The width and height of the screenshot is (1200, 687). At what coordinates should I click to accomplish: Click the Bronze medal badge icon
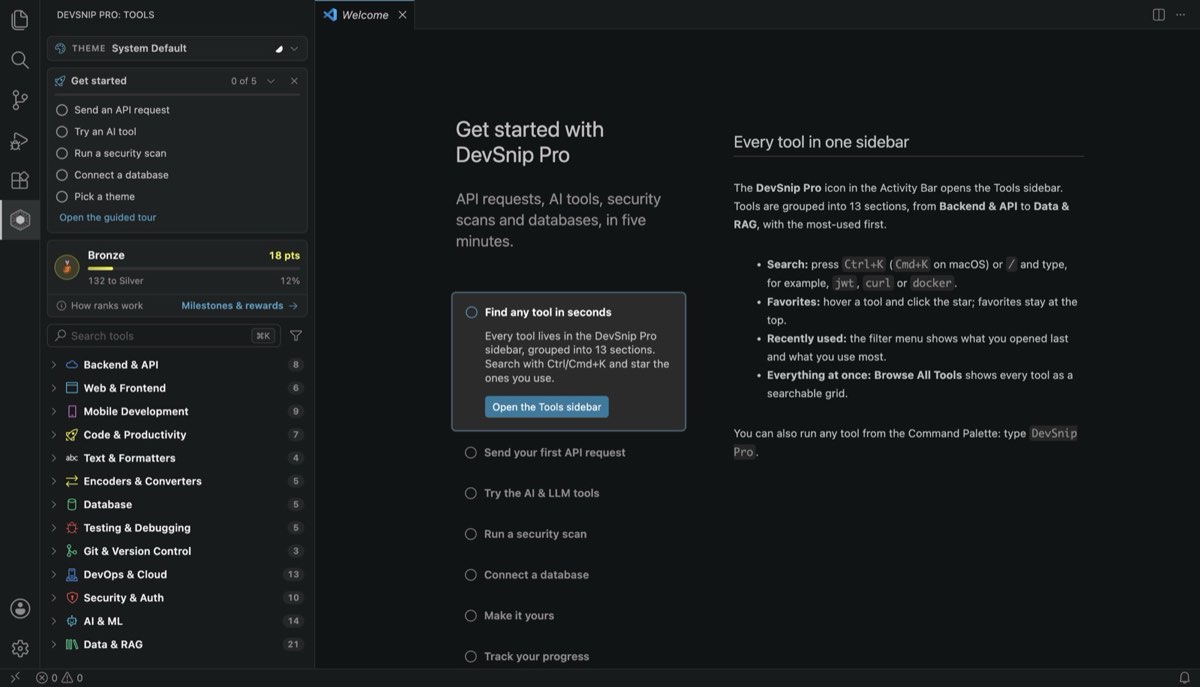point(67,267)
